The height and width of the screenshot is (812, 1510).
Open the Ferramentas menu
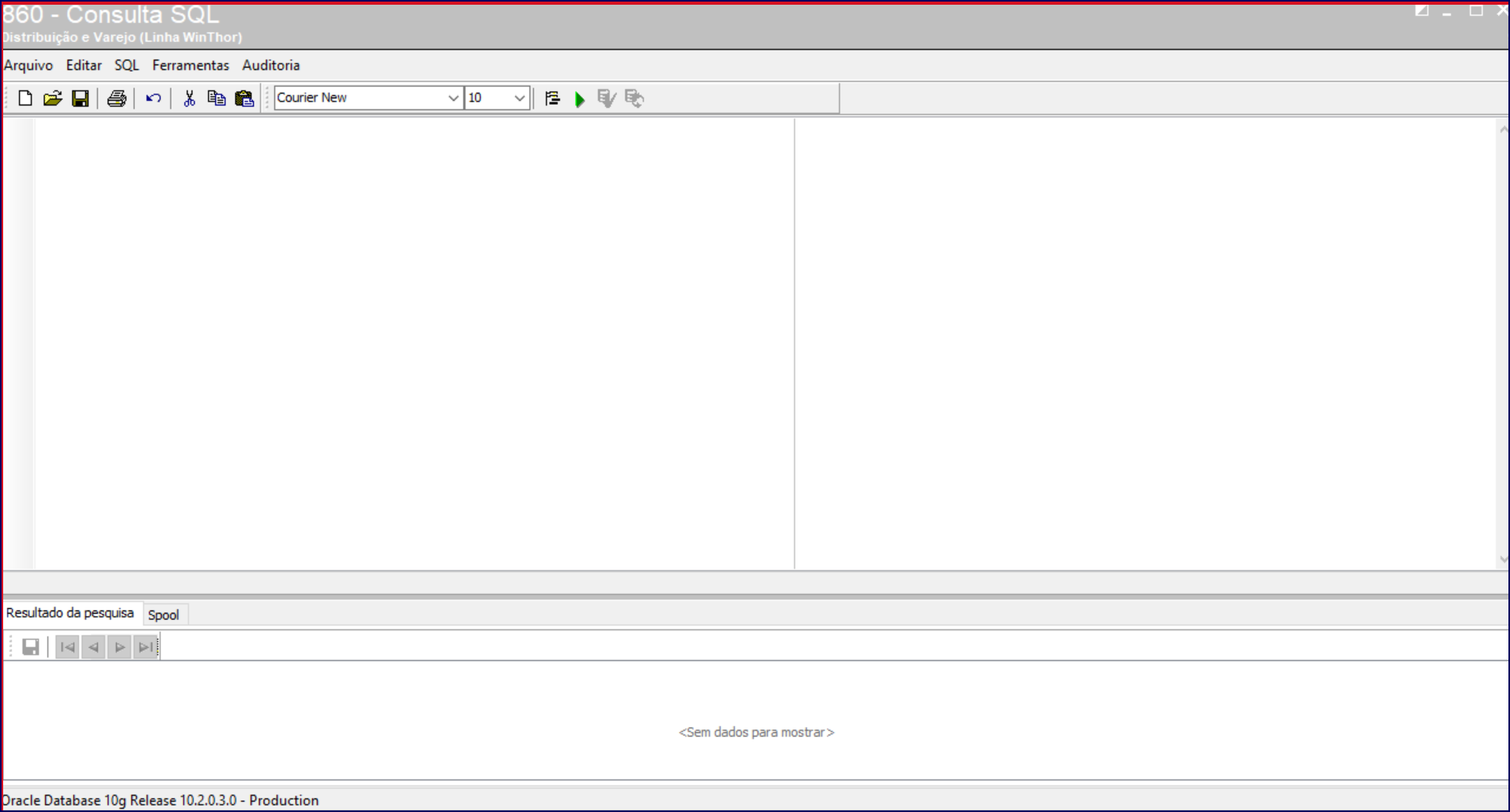(191, 65)
